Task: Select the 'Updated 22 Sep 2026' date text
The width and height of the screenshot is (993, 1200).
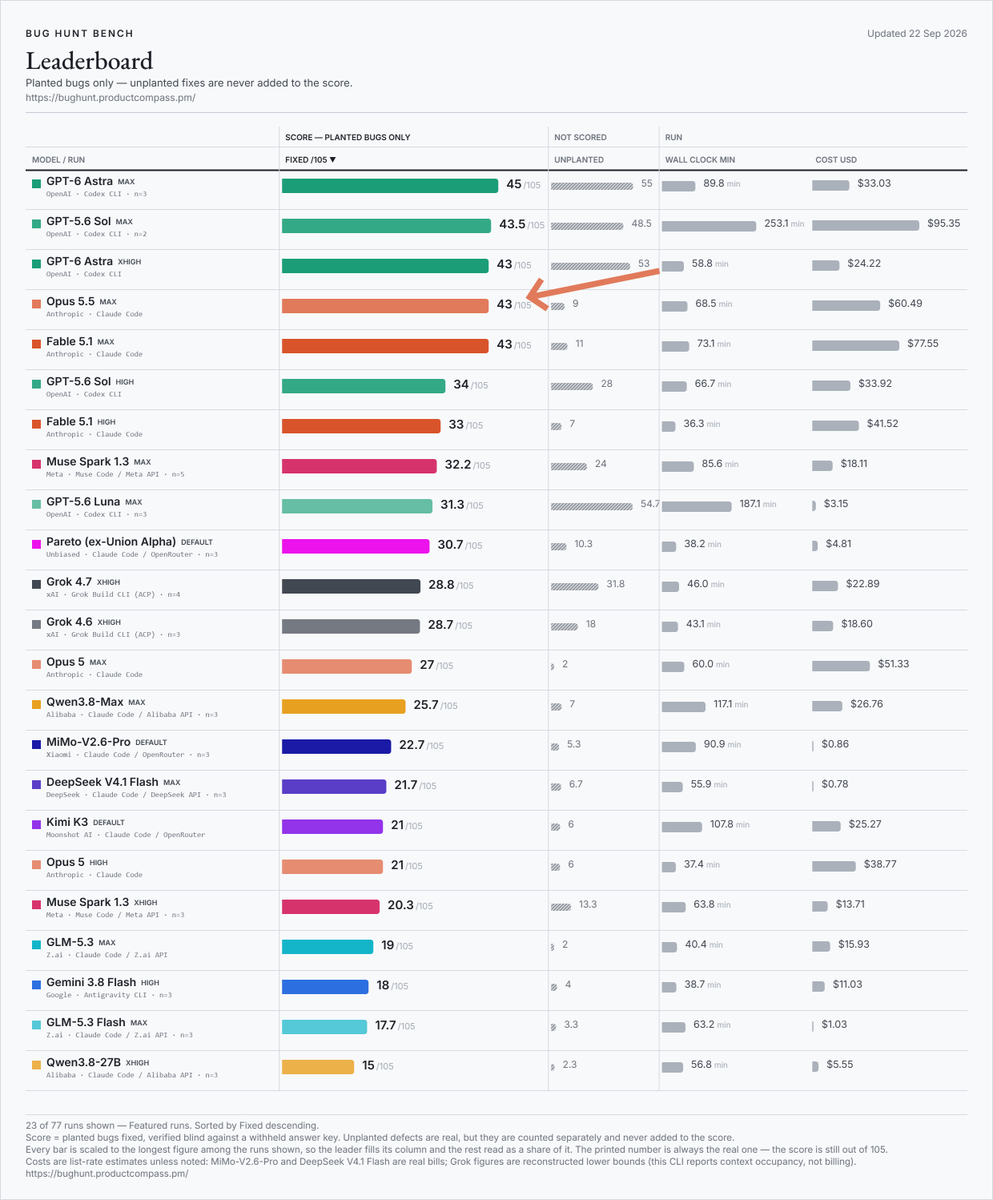Action: tap(917, 33)
